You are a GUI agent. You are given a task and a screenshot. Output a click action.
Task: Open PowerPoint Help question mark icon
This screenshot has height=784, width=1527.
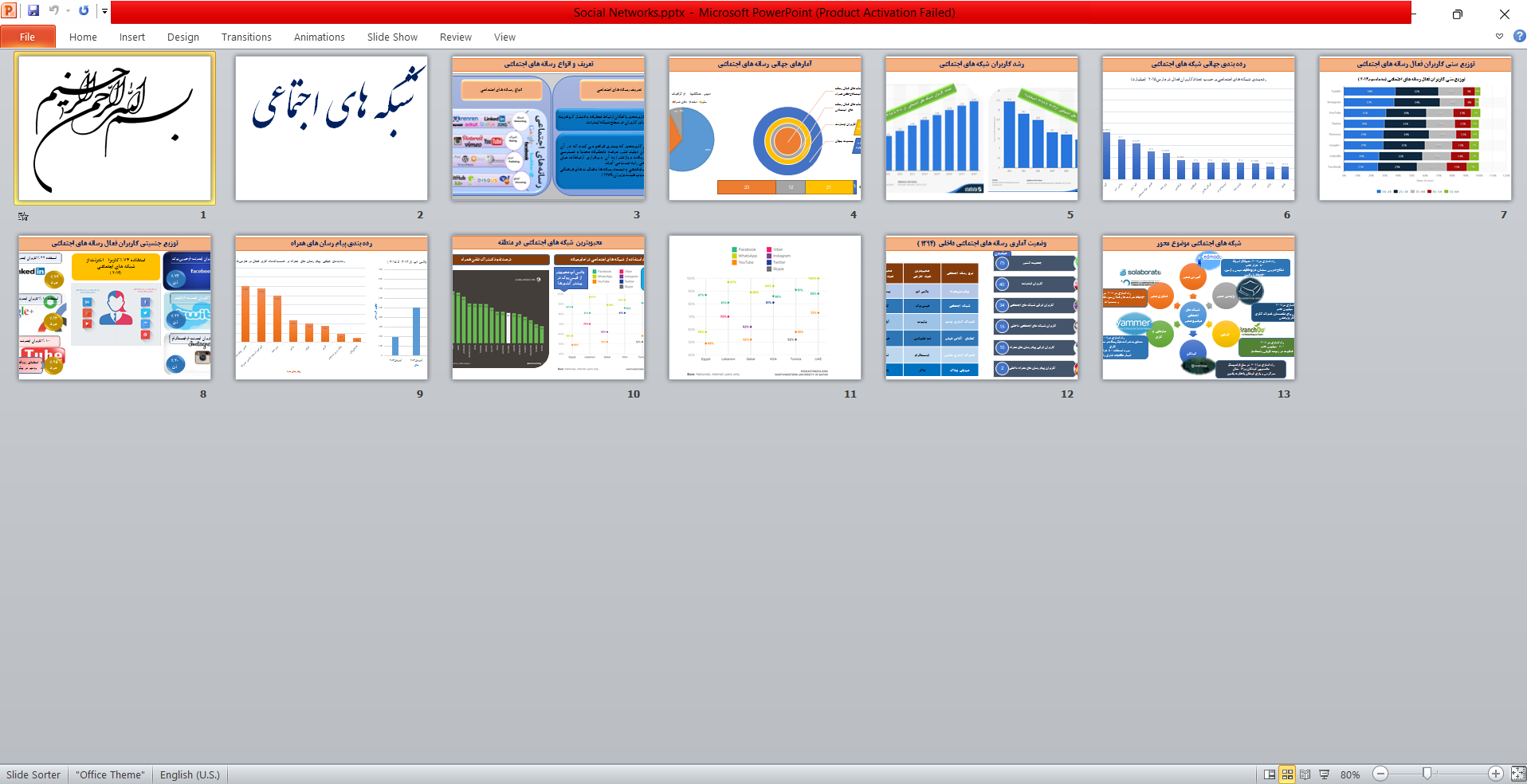(1519, 36)
